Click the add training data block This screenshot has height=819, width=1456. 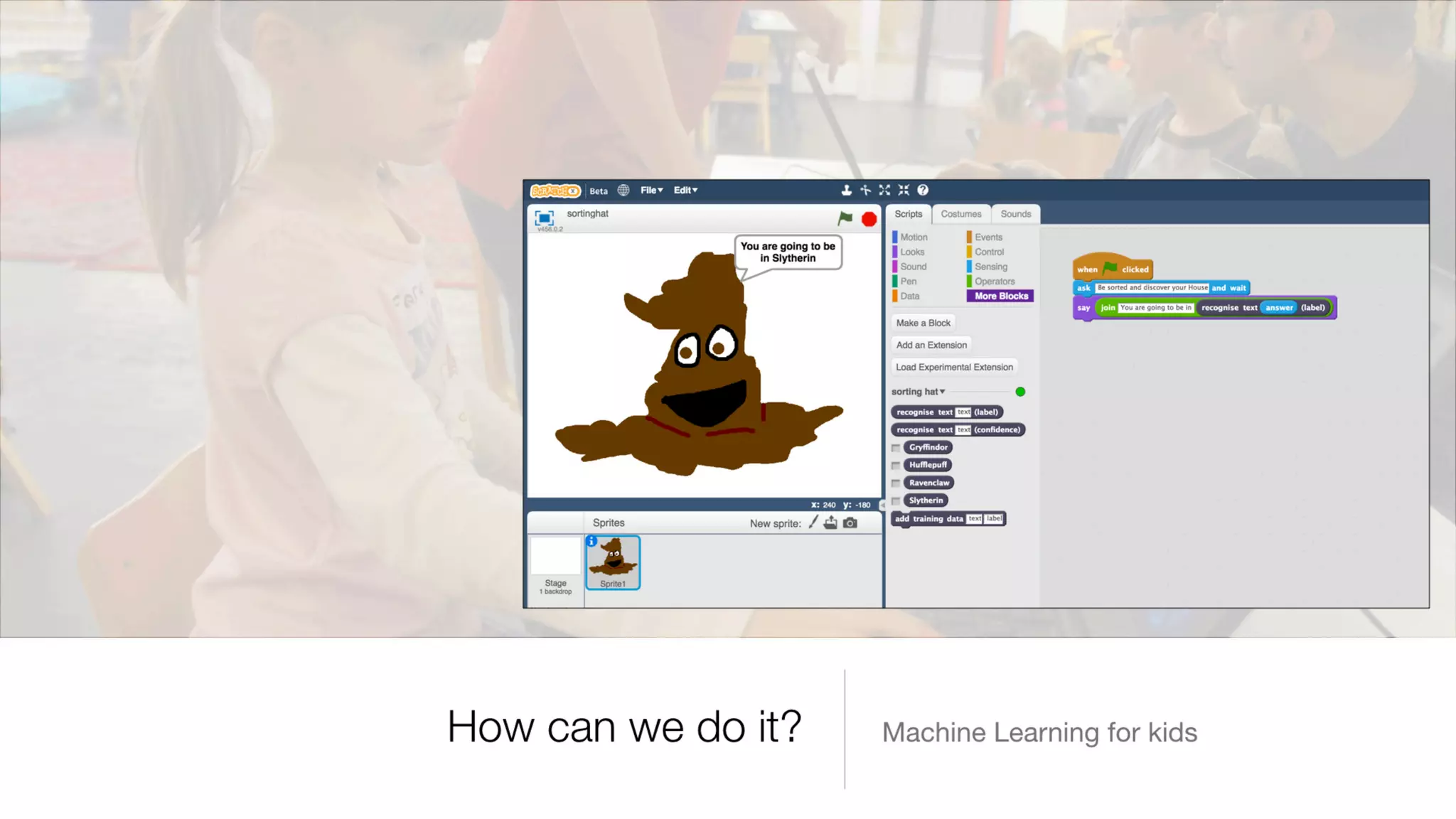[948, 519]
